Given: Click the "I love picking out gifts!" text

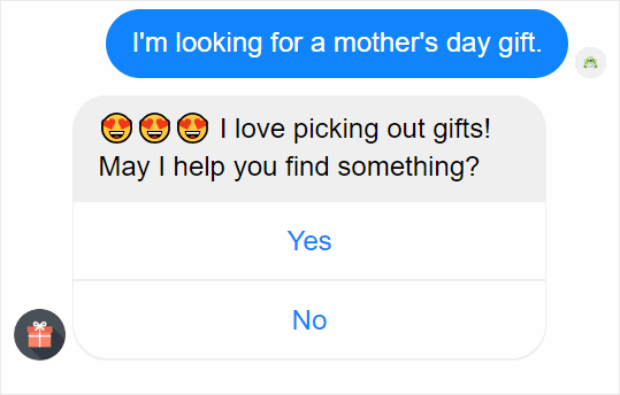Looking at the screenshot, I should click(x=355, y=129).
